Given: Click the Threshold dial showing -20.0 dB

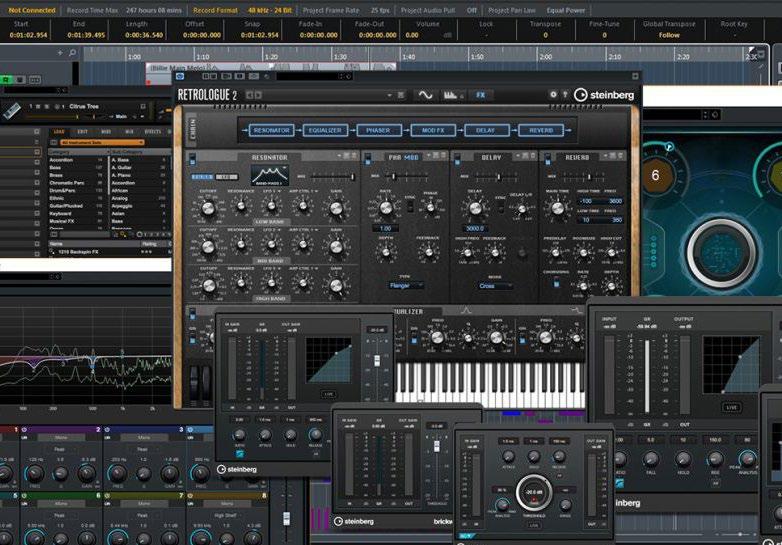Looking at the screenshot, I should 534,492.
